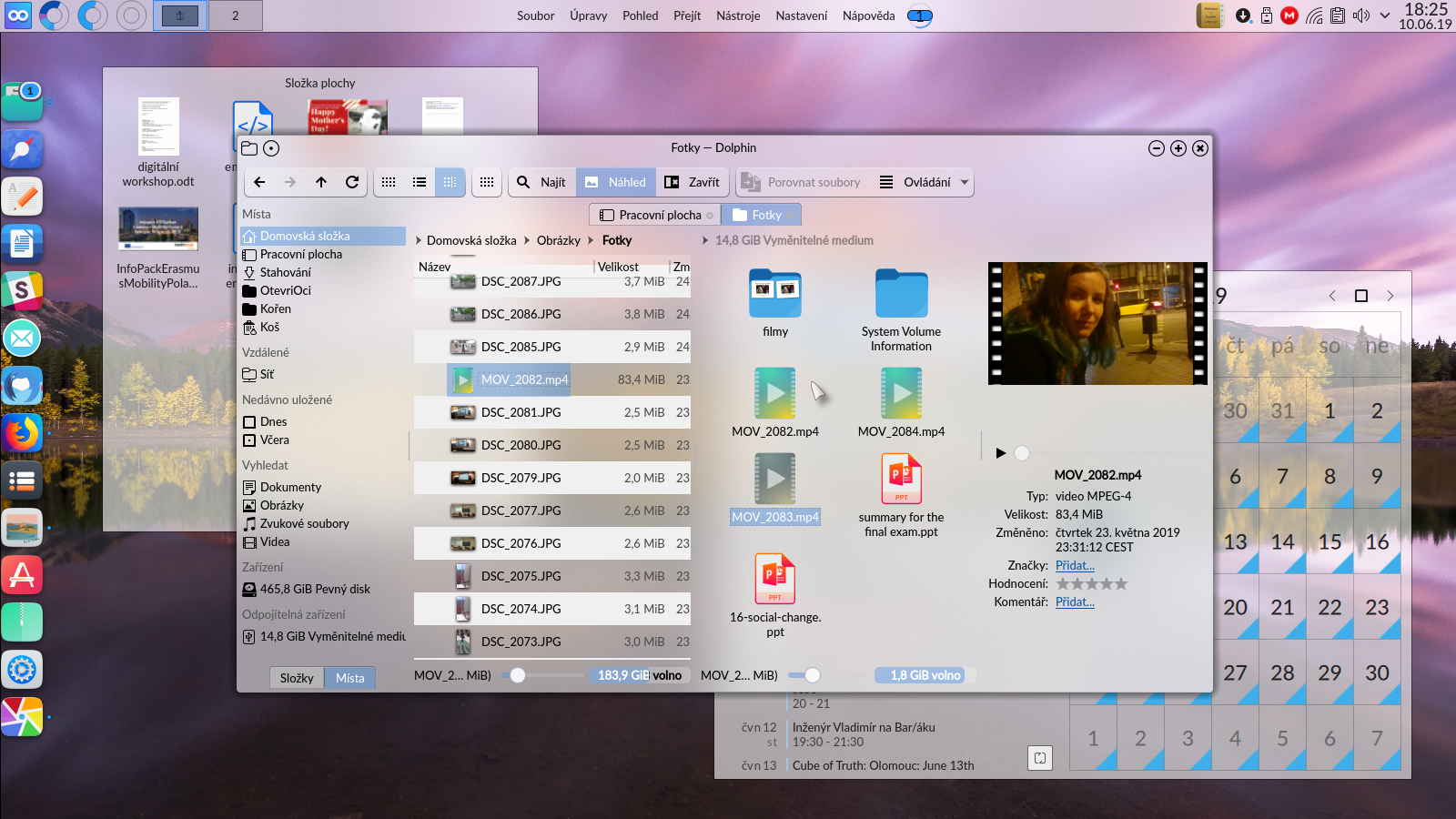
Task: Switch to details view mode
Action: pyautogui.click(x=420, y=182)
